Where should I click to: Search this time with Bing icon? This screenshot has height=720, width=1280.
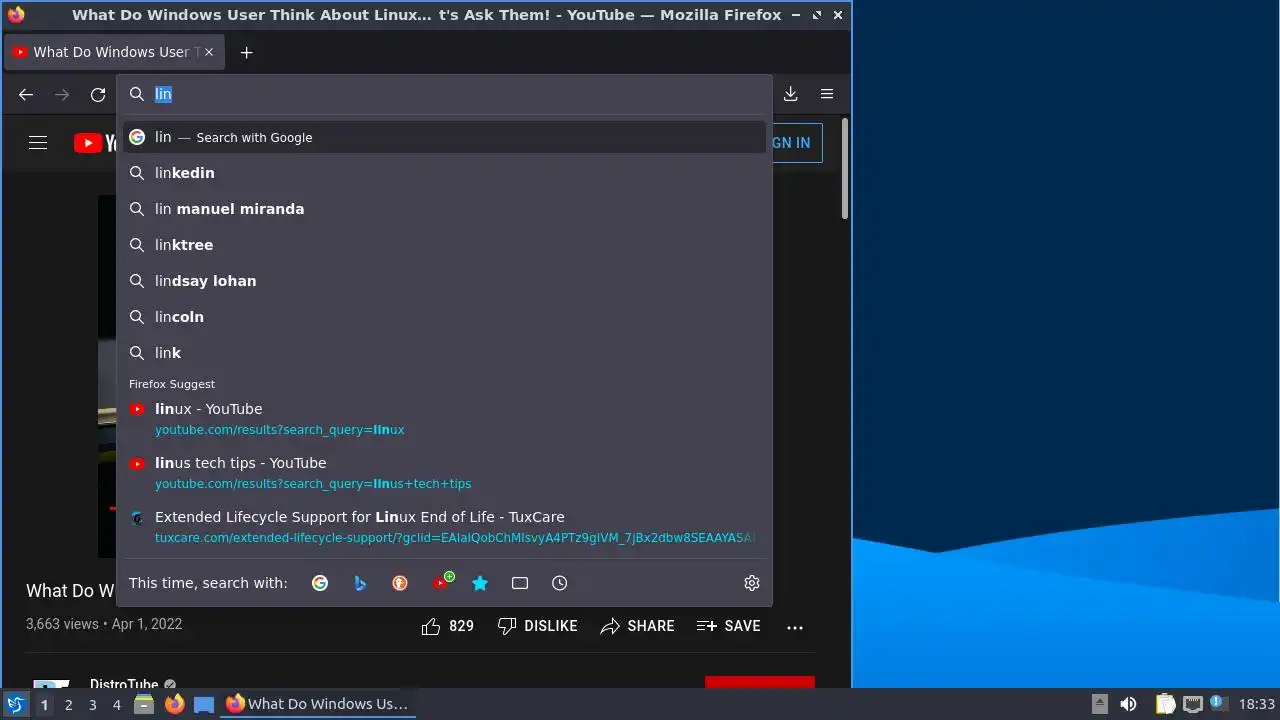coord(360,583)
